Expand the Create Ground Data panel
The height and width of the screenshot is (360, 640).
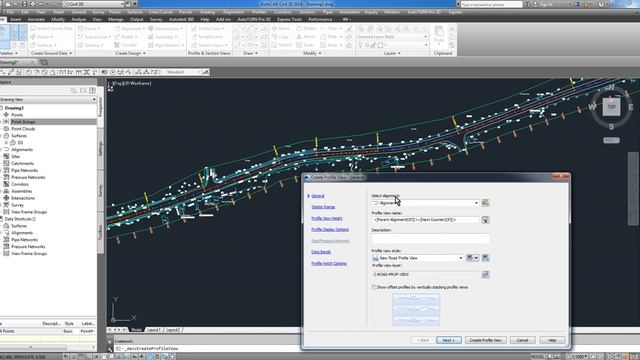[51, 53]
